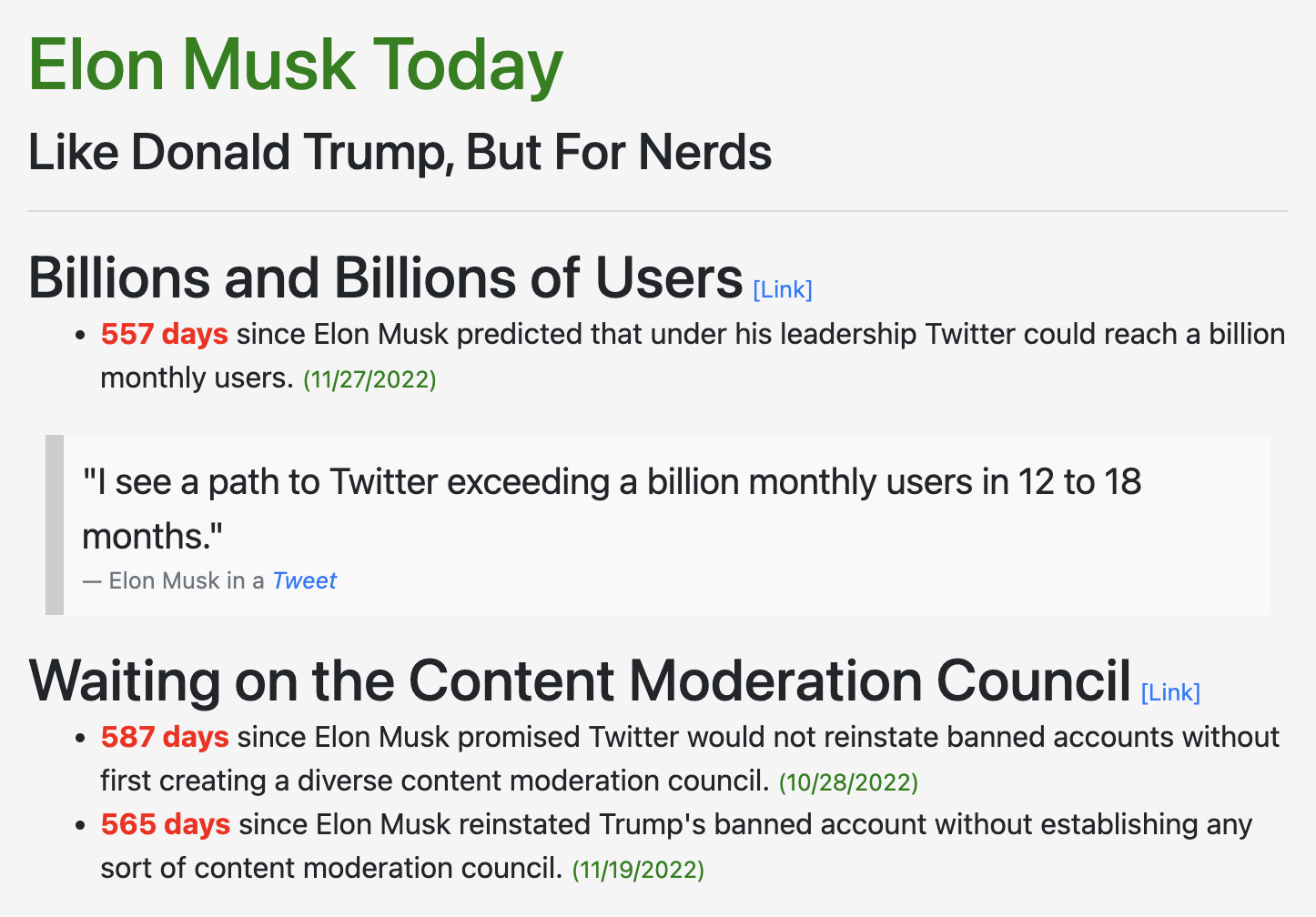Image resolution: width=1316 pixels, height=917 pixels.
Task: Click the billion monthly users quote text
Action: point(612,509)
